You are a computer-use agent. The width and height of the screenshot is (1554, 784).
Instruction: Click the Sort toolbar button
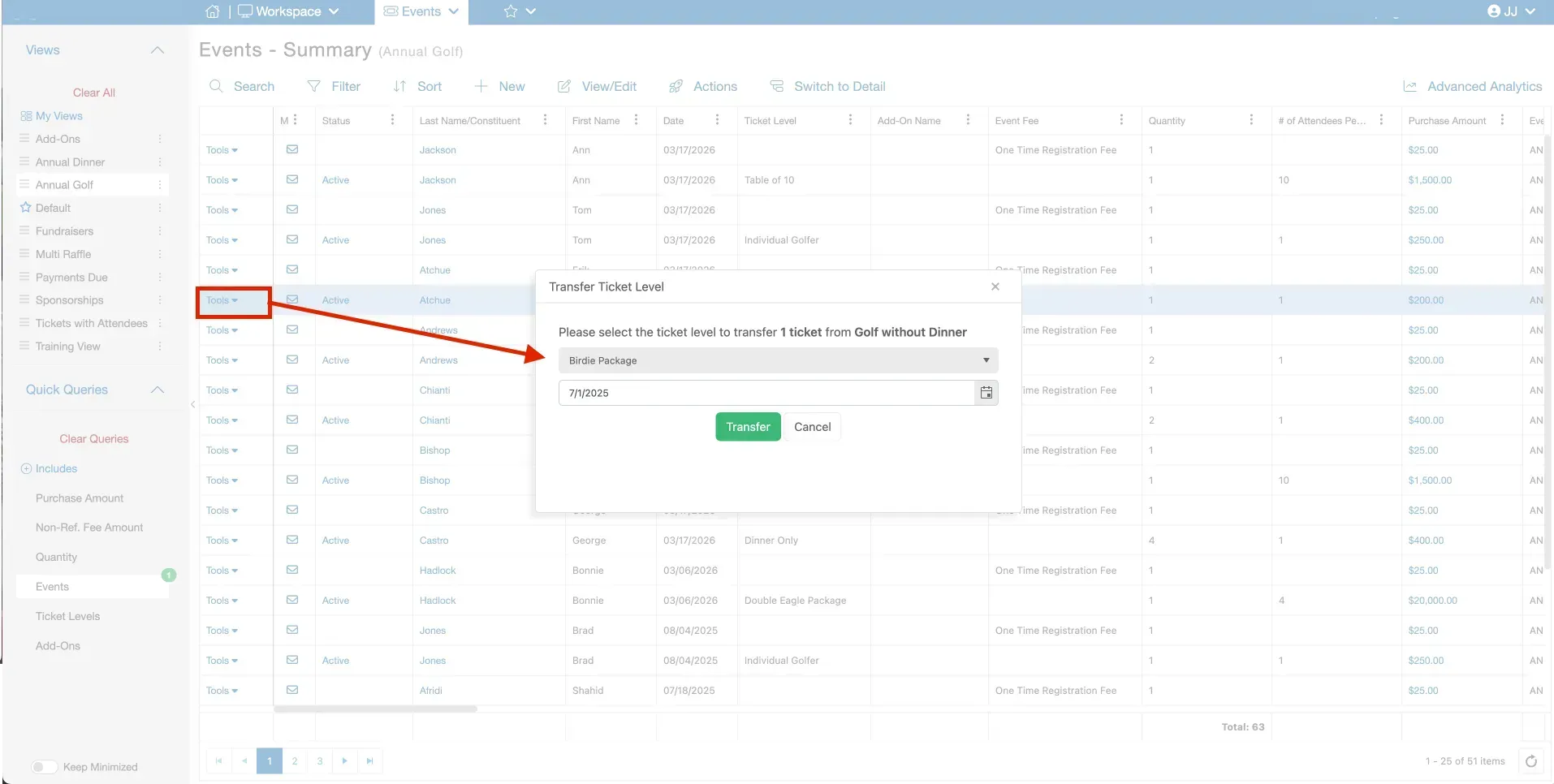[x=417, y=86]
